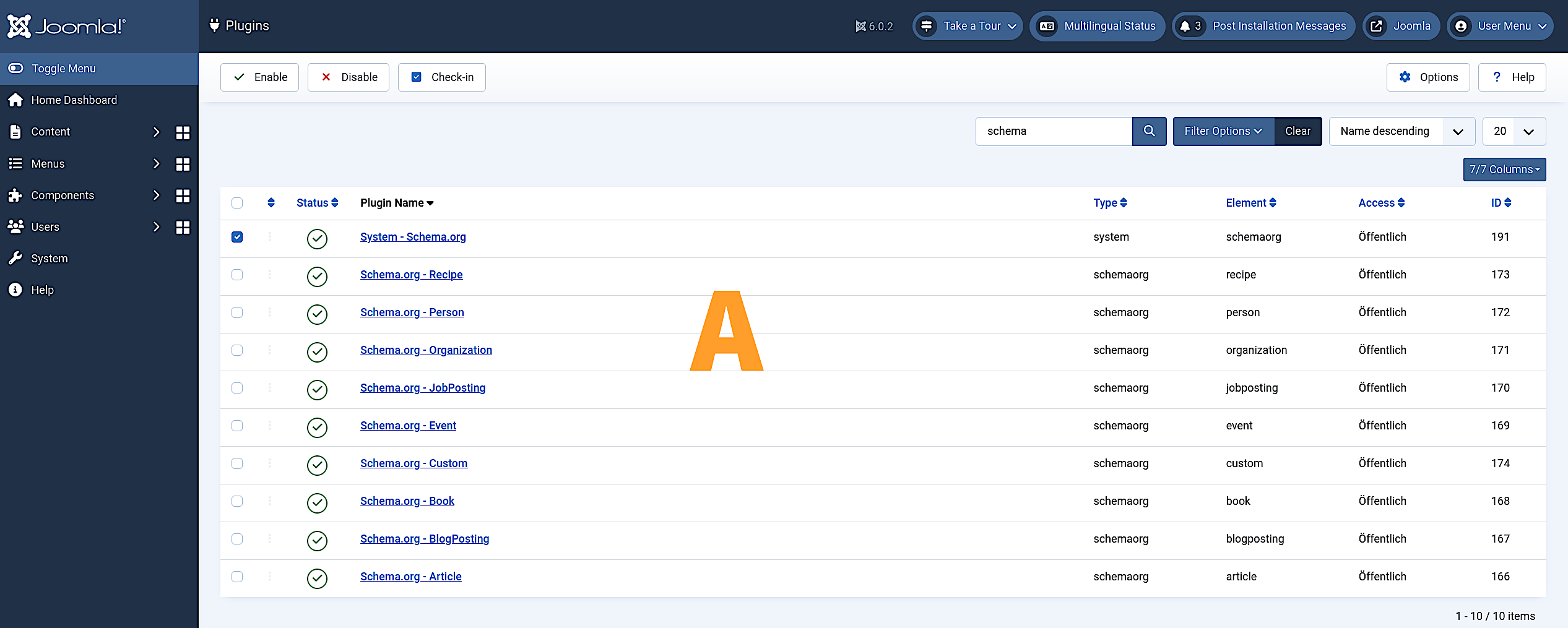The image size is (1568, 628).
Task: Uncheck the System - Schema.org checkbox
Action: coord(237,237)
